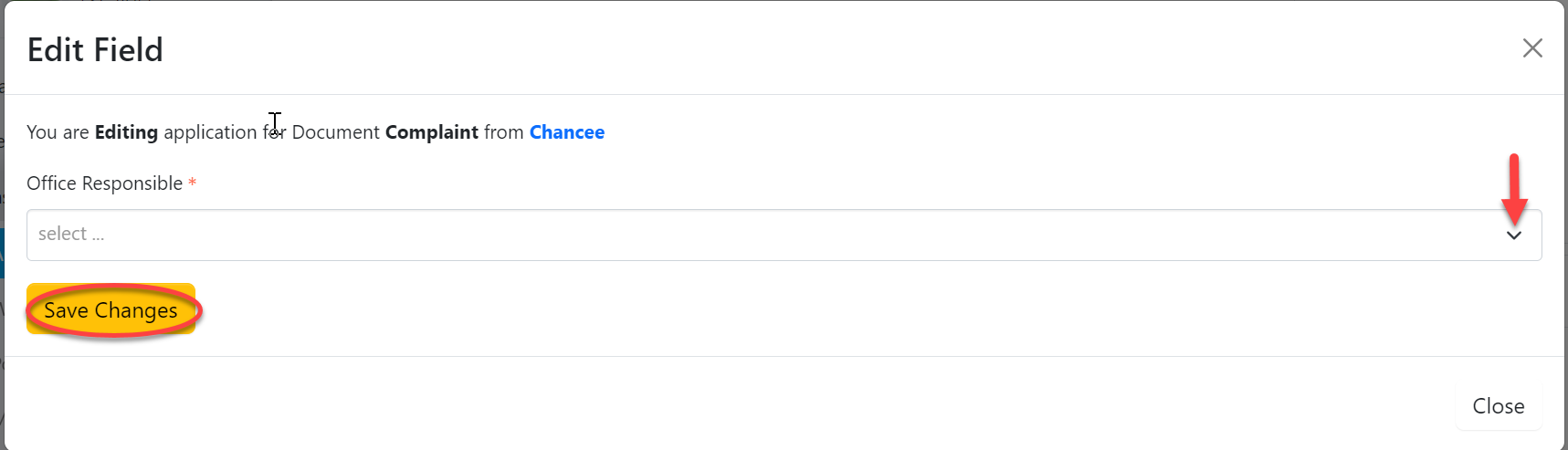1568x450 pixels.
Task: Click the word Document in description
Action: click(335, 132)
